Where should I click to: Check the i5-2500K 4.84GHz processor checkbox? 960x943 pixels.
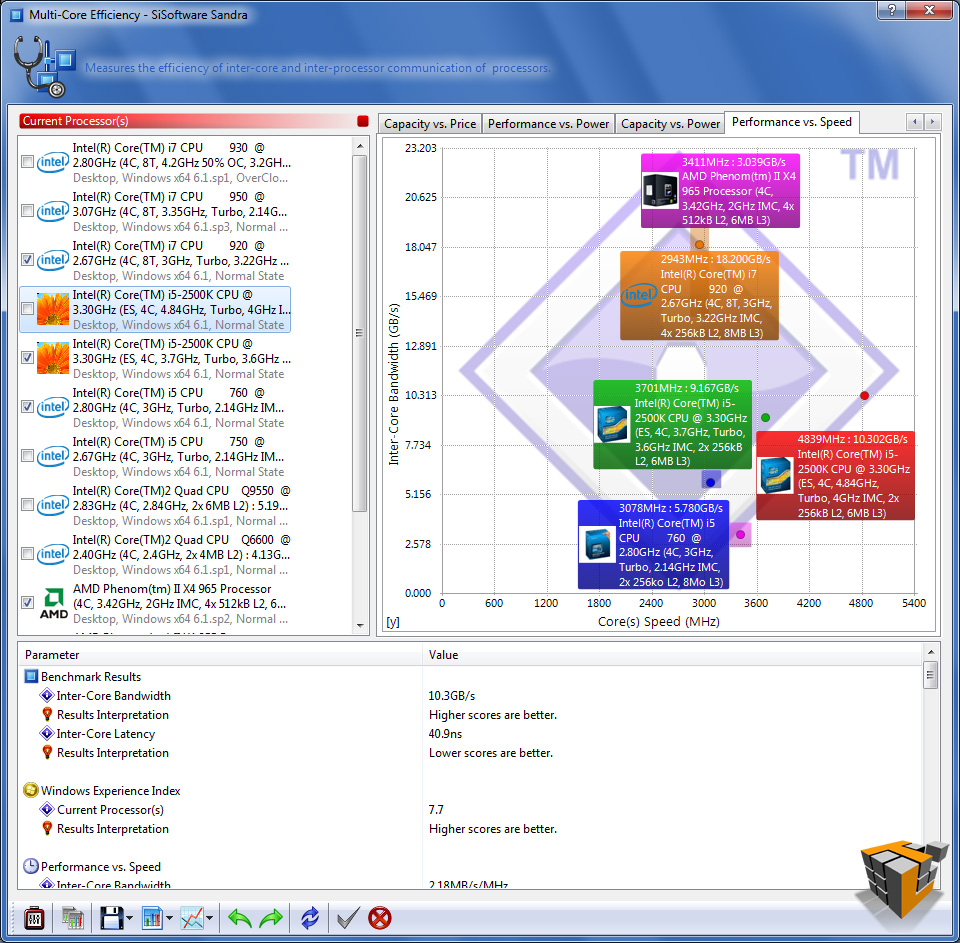pyautogui.click(x=27, y=309)
